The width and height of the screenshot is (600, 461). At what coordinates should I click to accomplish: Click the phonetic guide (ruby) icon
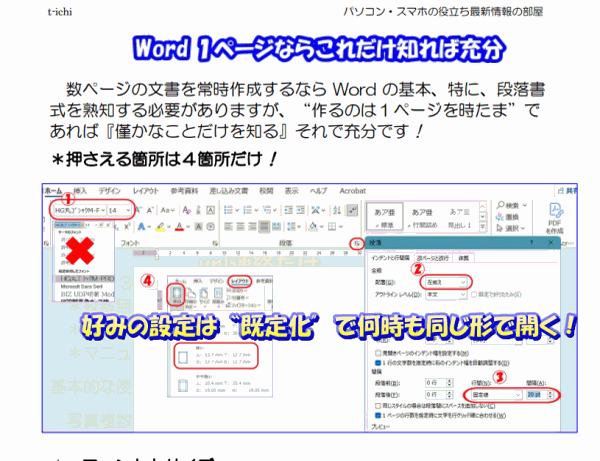(198, 210)
